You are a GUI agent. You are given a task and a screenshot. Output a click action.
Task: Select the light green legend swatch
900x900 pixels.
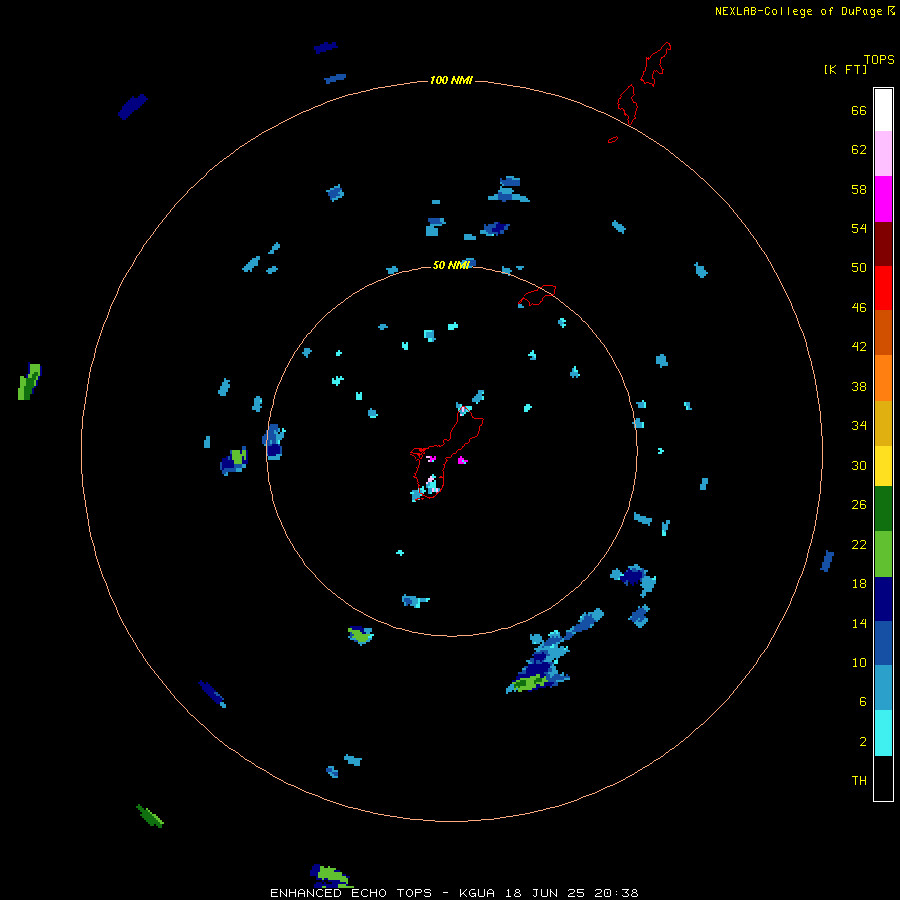pyautogui.click(x=883, y=554)
